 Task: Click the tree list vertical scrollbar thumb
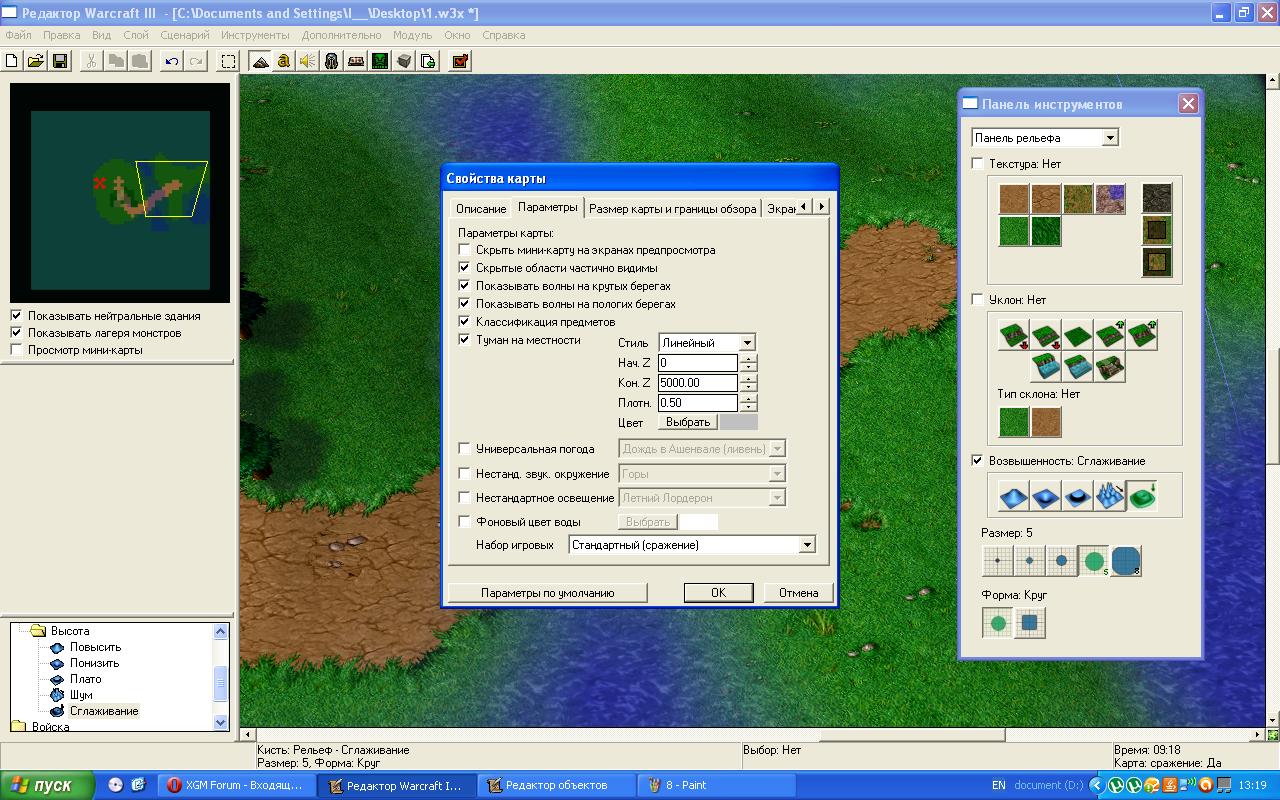[x=221, y=684]
